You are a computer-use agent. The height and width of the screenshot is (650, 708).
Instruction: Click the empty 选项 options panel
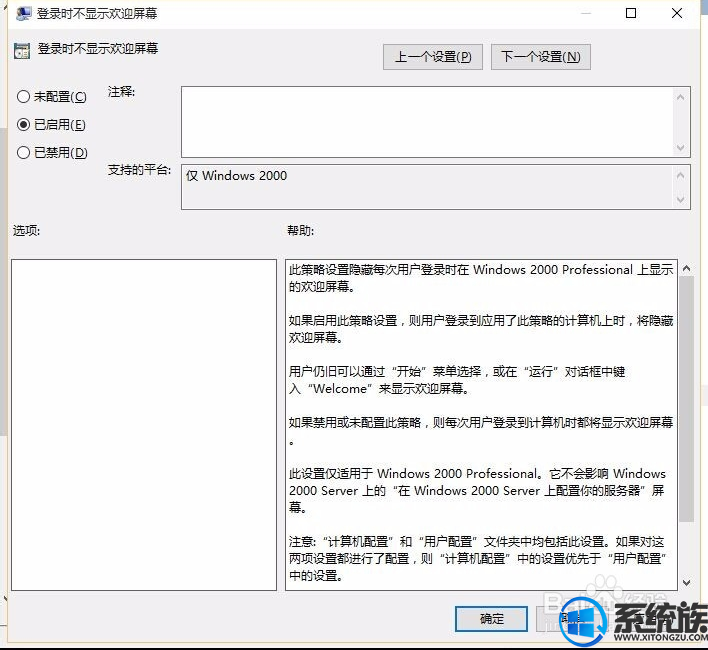click(144, 425)
